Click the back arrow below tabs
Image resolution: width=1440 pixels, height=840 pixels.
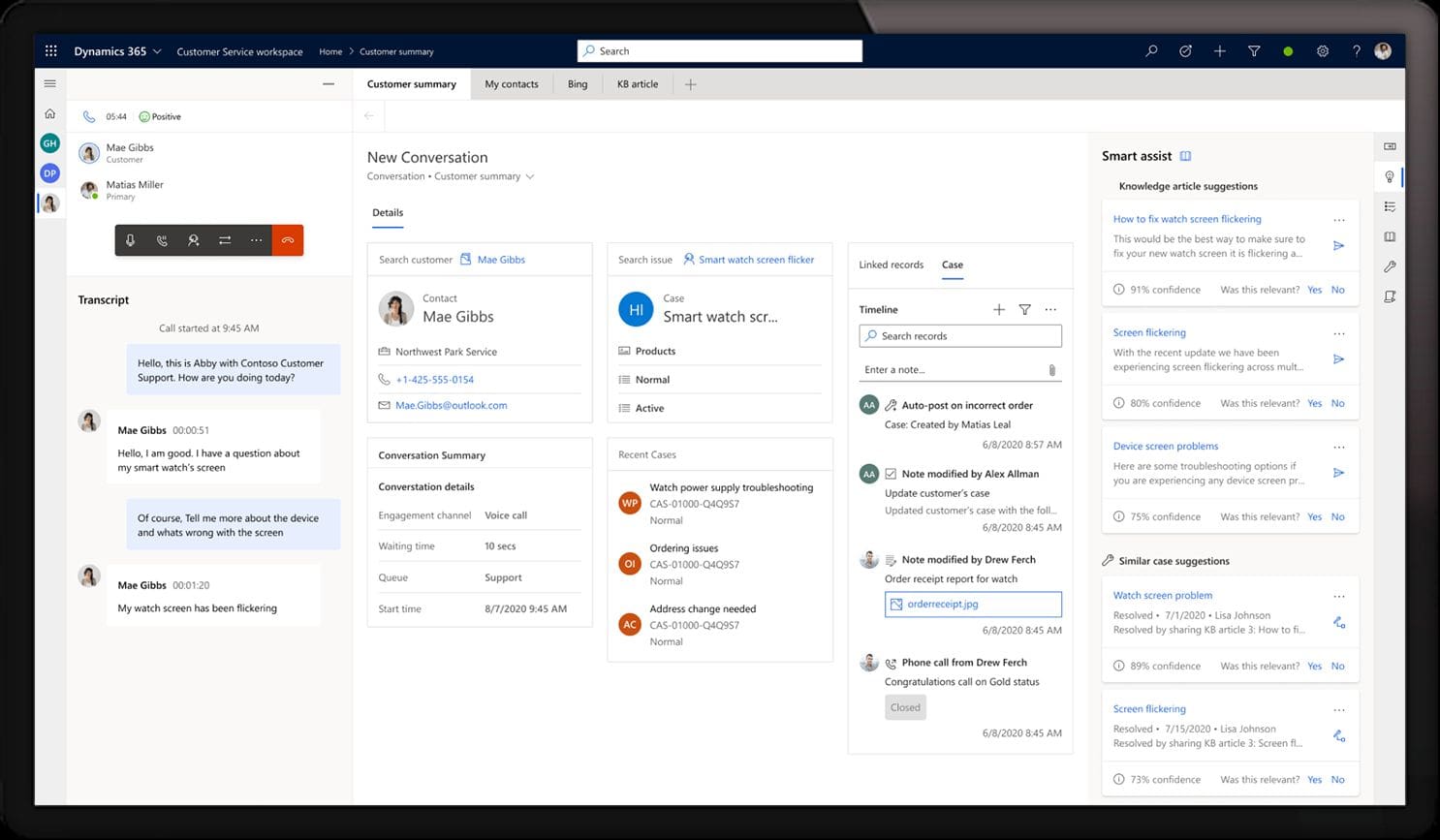(x=368, y=116)
